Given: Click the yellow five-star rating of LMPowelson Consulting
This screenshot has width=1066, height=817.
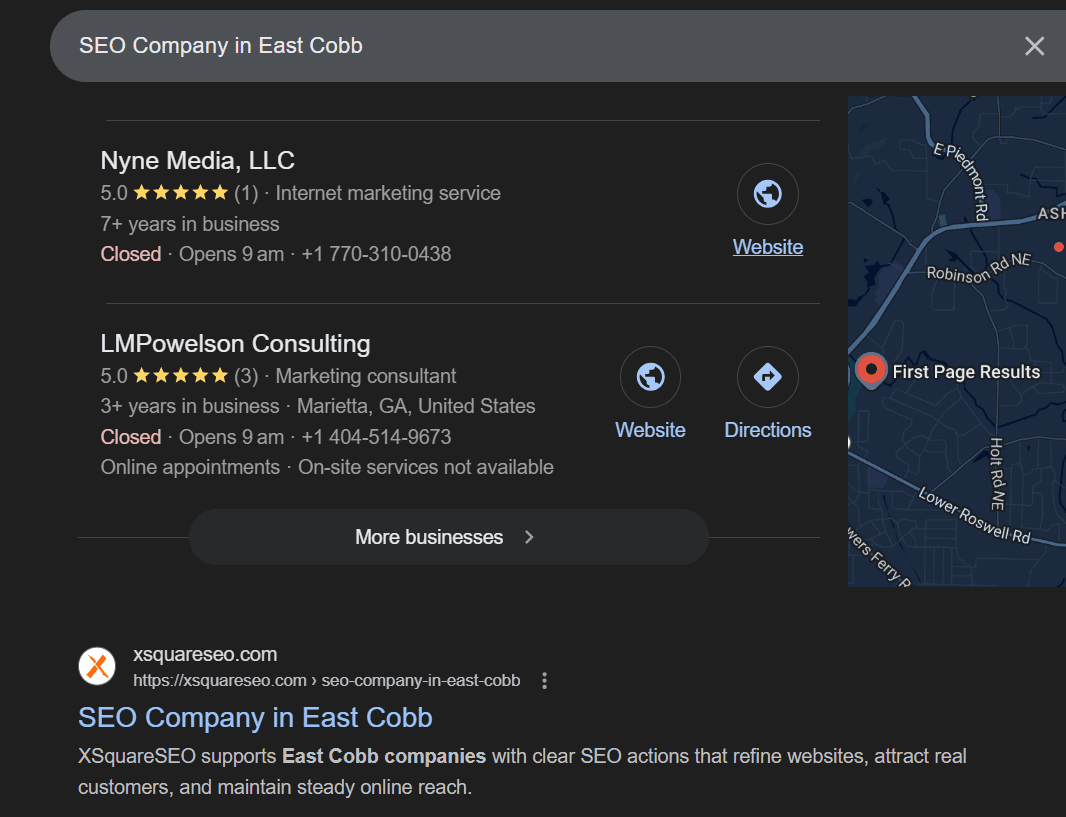Looking at the screenshot, I should (180, 375).
